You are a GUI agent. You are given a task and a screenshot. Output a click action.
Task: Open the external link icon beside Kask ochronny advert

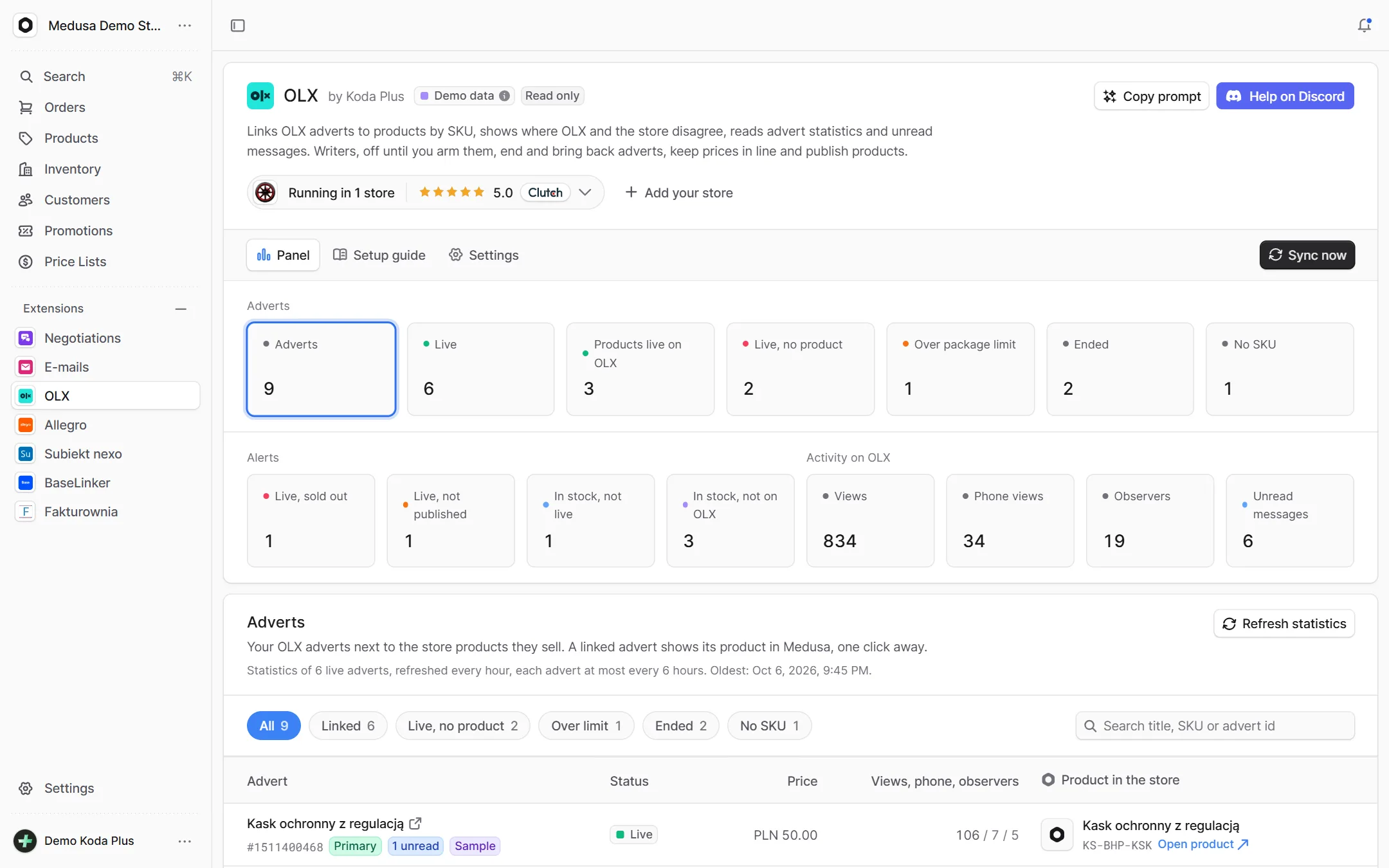point(415,823)
